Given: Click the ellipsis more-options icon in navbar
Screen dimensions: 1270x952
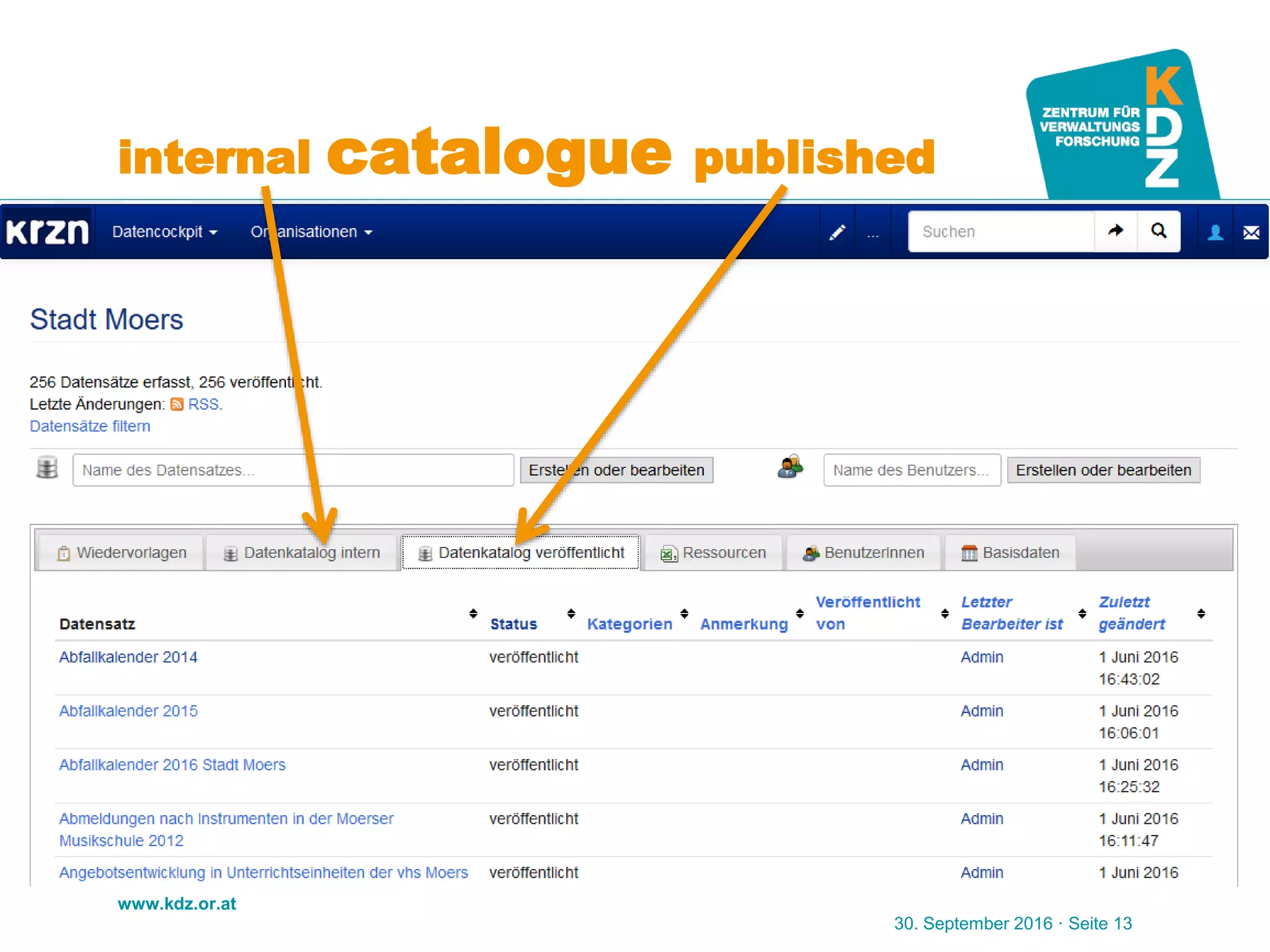Looking at the screenshot, I should (873, 234).
